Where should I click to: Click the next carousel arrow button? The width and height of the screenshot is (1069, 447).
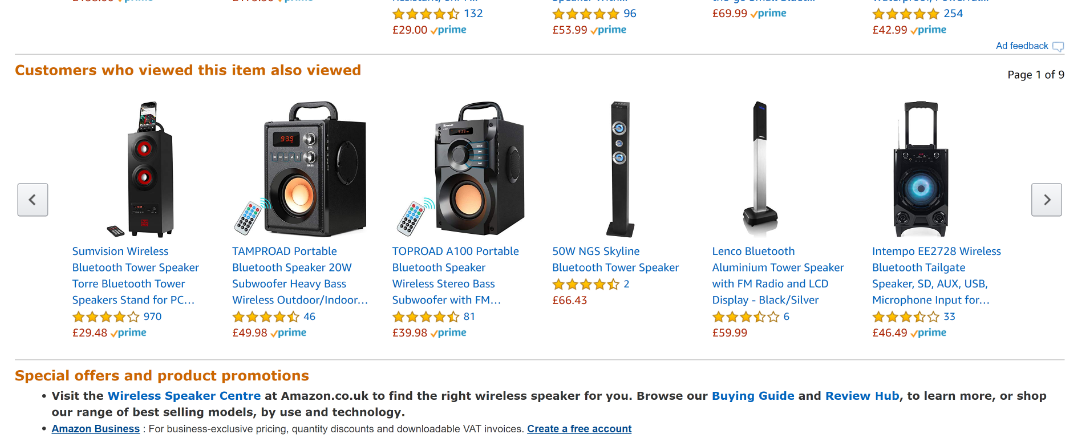click(1046, 200)
